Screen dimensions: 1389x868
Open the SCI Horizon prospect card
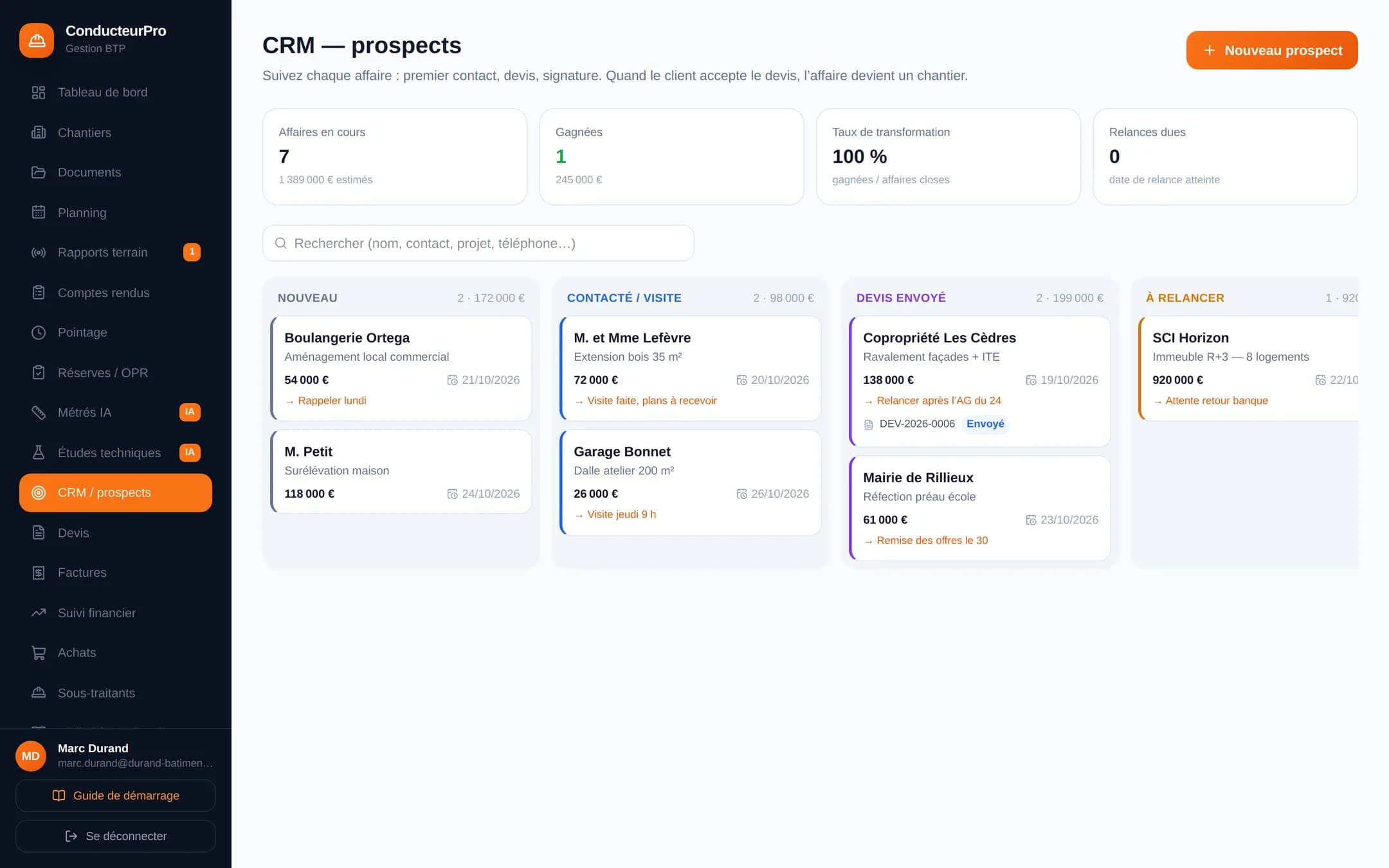click(x=1248, y=368)
